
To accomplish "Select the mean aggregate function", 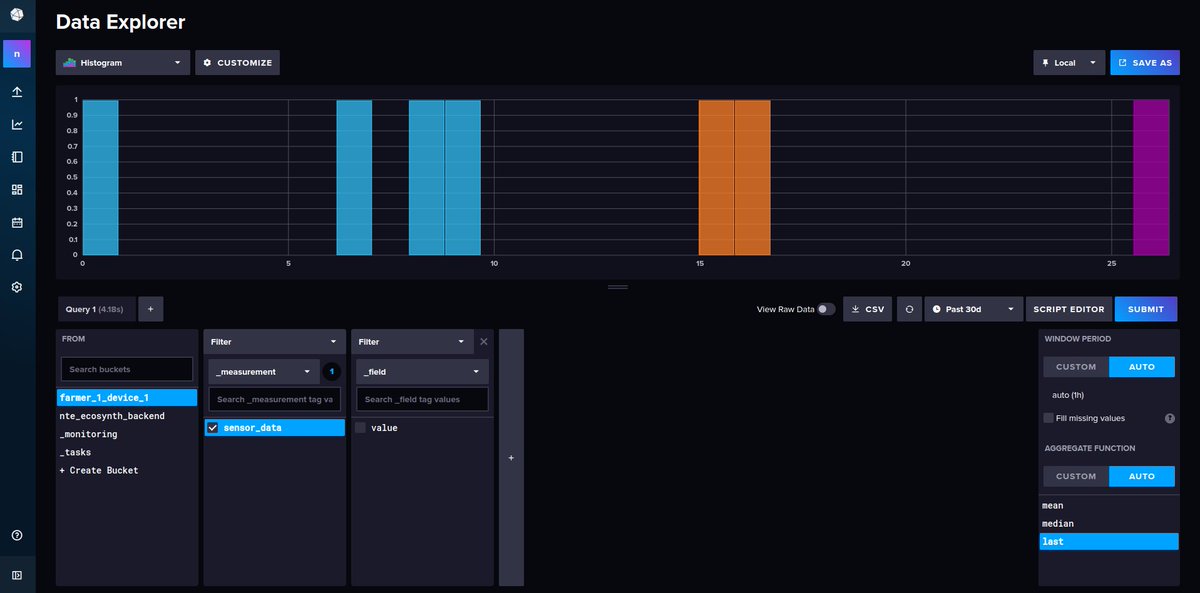I will point(1109,506).
